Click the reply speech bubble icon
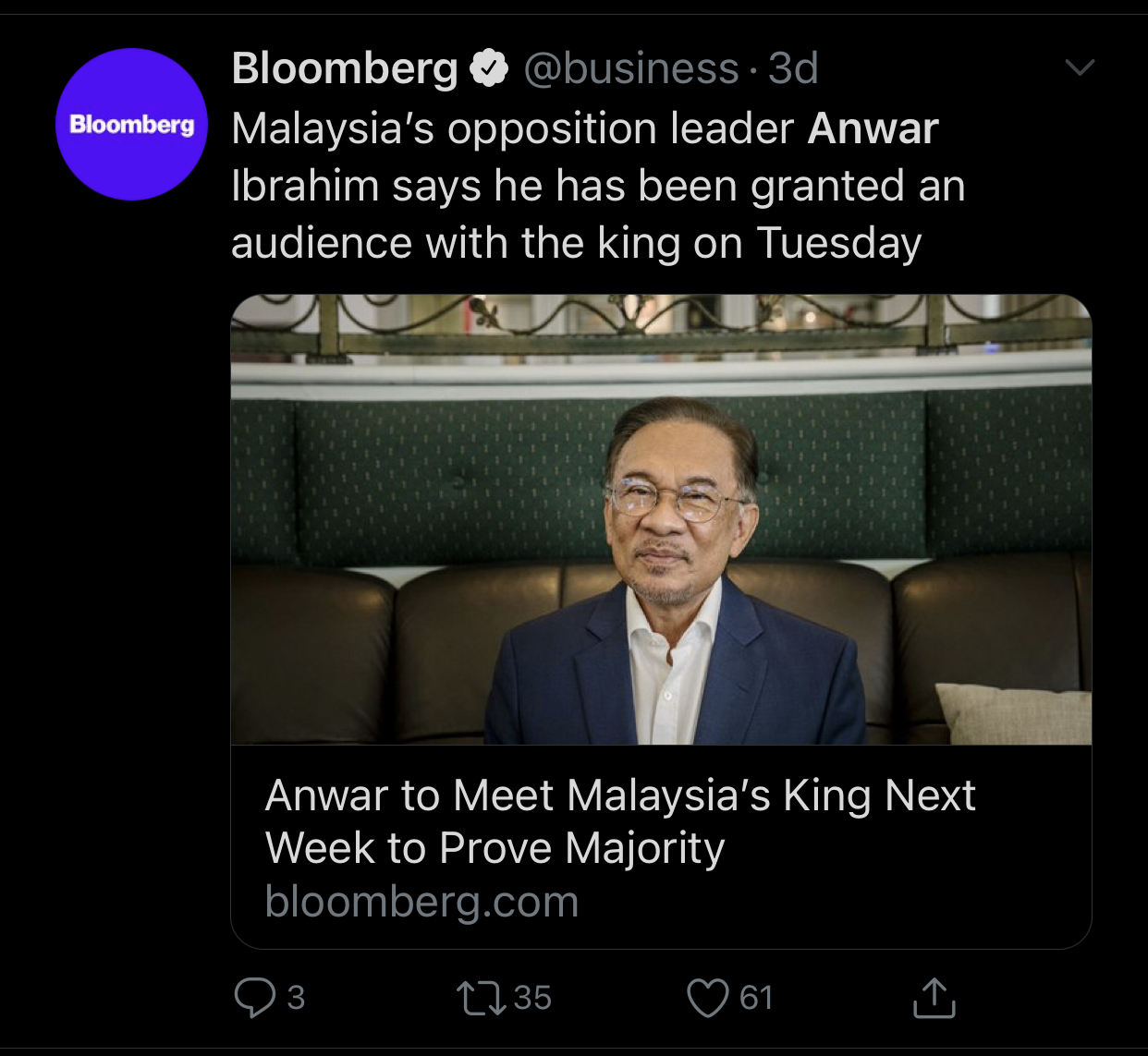Viewport: 1148px width, 1056px height. pyautogui.click(x=254, y=998)
